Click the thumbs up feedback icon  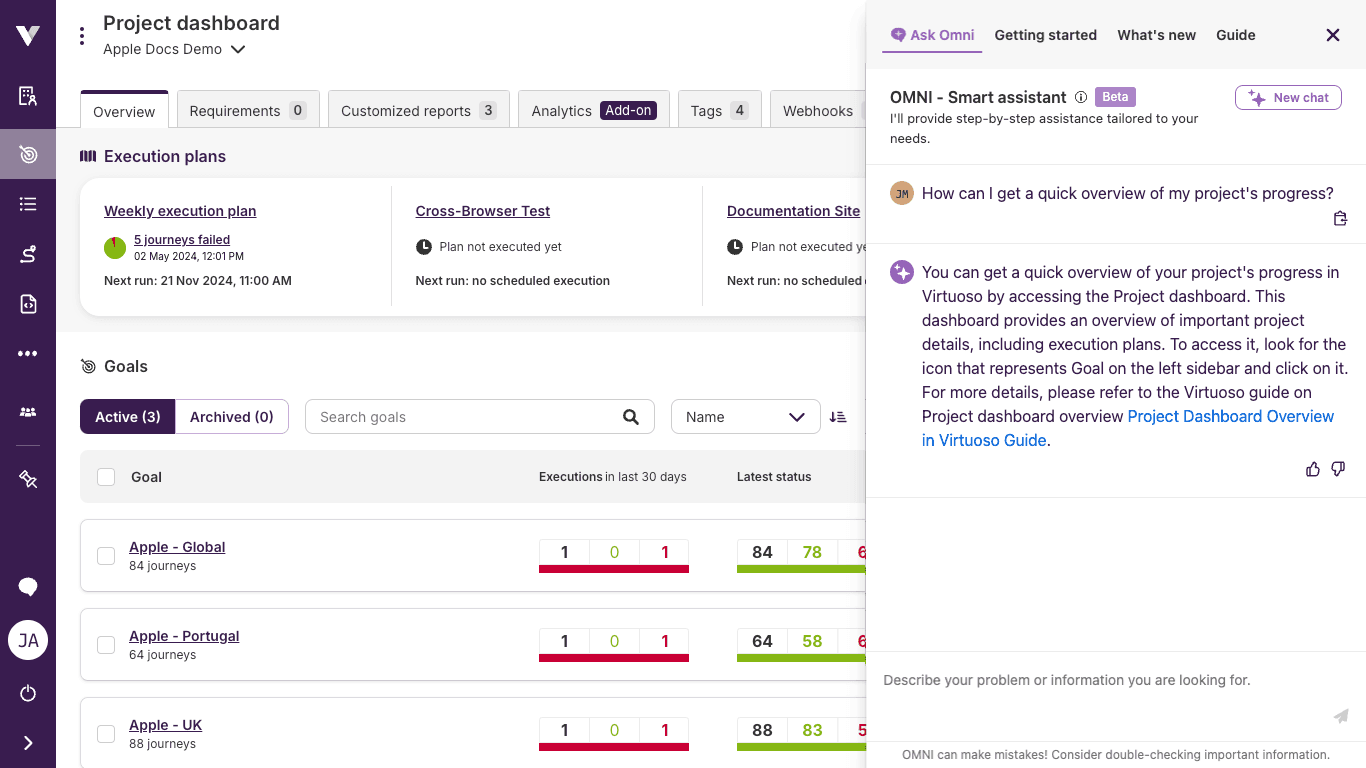coord(1313,469)
